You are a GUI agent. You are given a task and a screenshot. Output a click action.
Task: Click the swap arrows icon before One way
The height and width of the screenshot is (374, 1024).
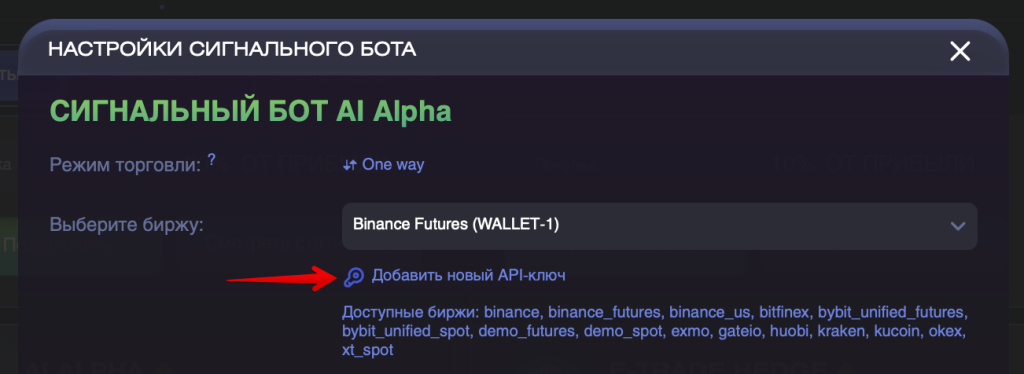click(349, 165)
